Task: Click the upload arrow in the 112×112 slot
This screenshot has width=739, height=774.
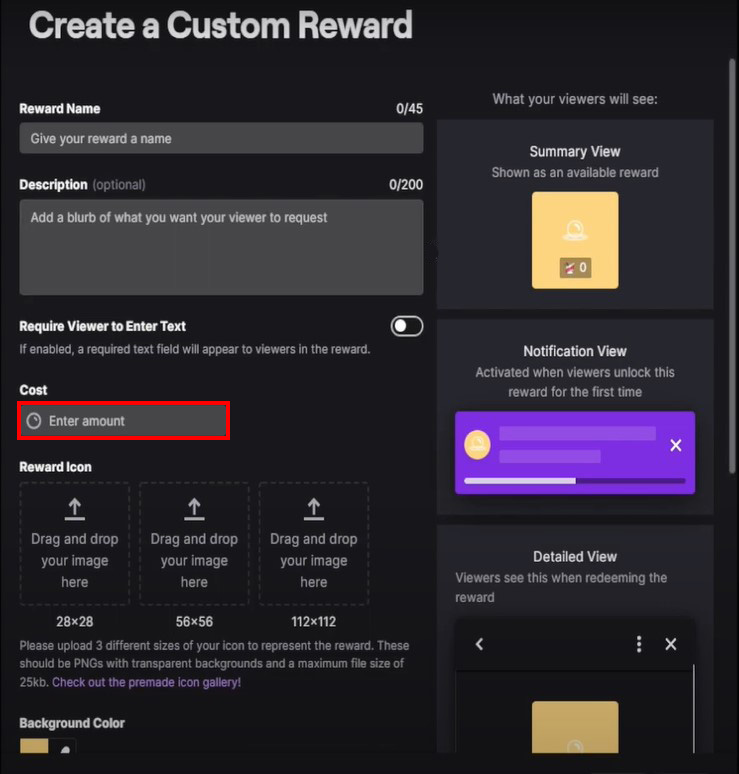Action: [313, 509]
